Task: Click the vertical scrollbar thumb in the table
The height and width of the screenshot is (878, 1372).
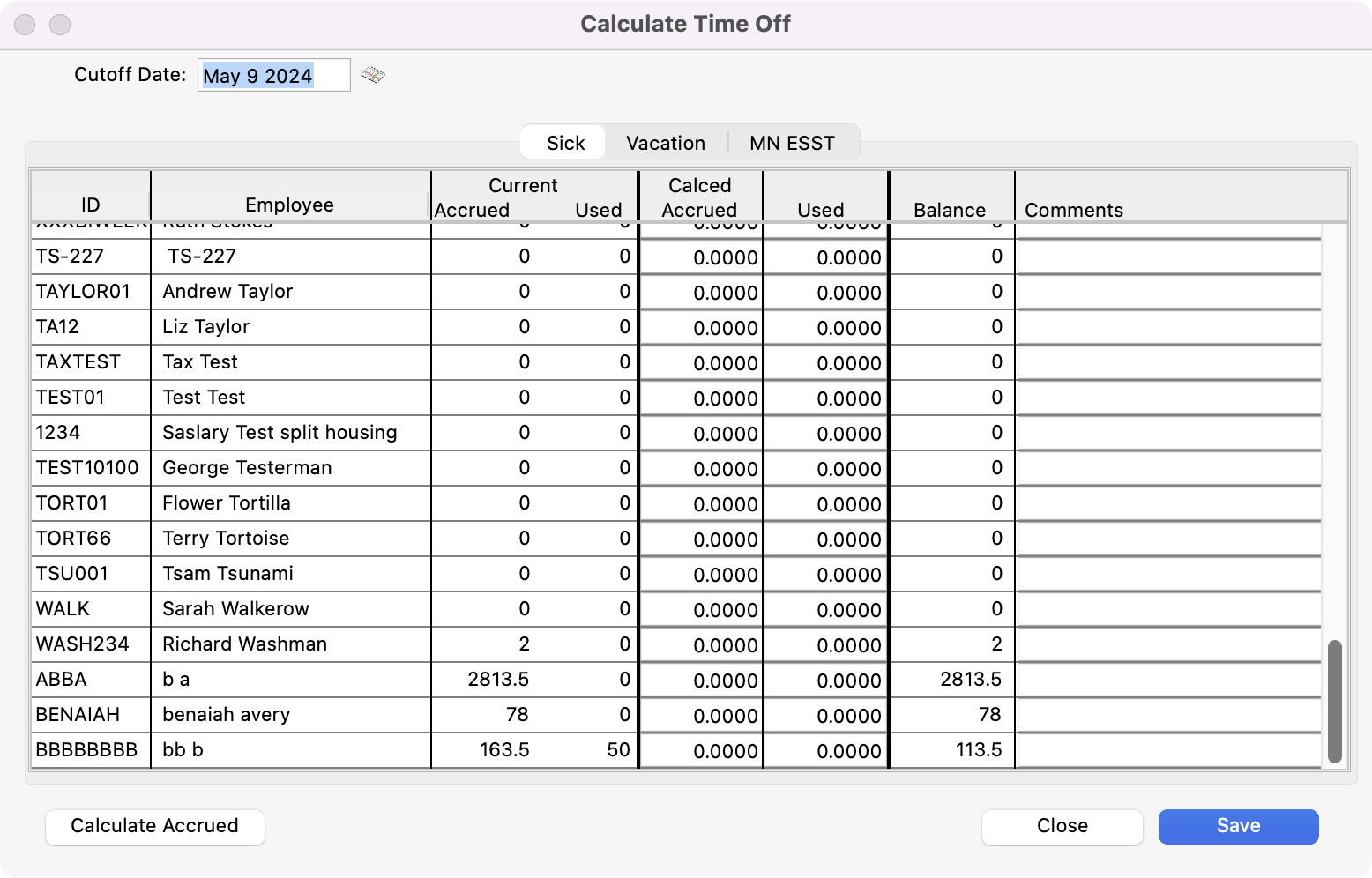Action: click(x=1334, y=701)
